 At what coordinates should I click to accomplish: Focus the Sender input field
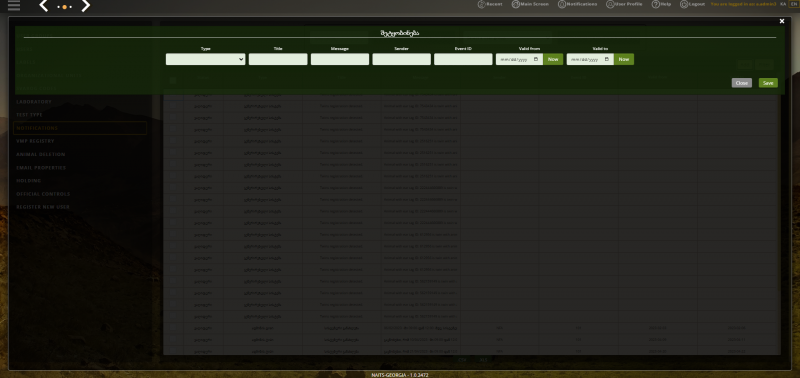click(x=402, y=59)
